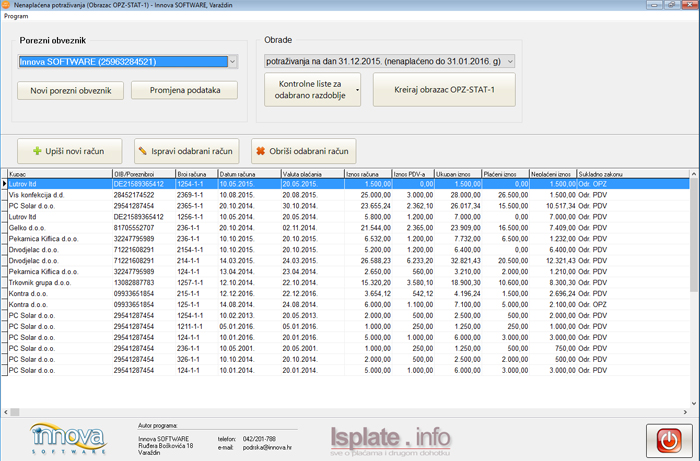Click the horizontal scroll right arrow
This screenshot has width=700, height=461.
coord(685,412)
